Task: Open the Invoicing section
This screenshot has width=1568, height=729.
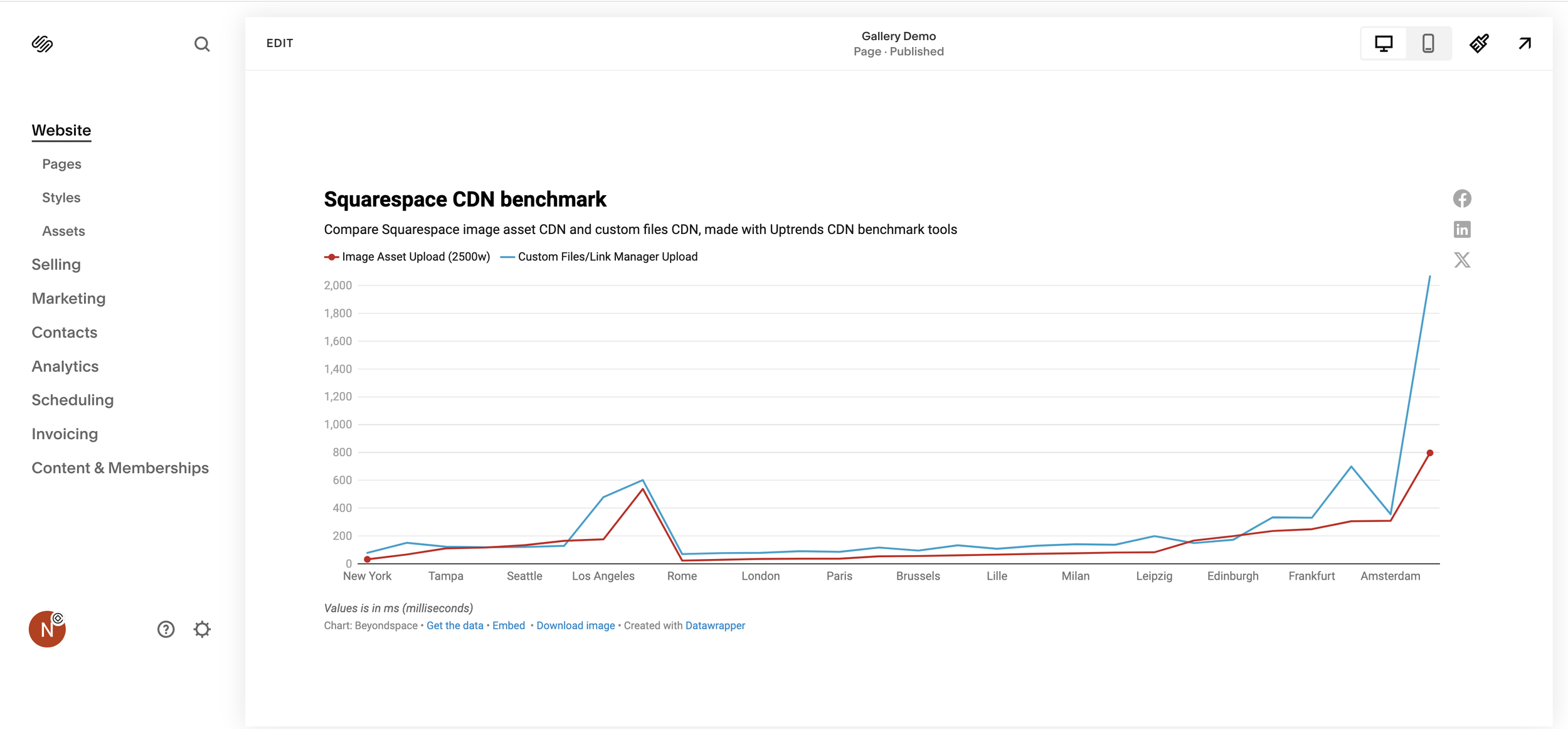Action: pos(65,434)
